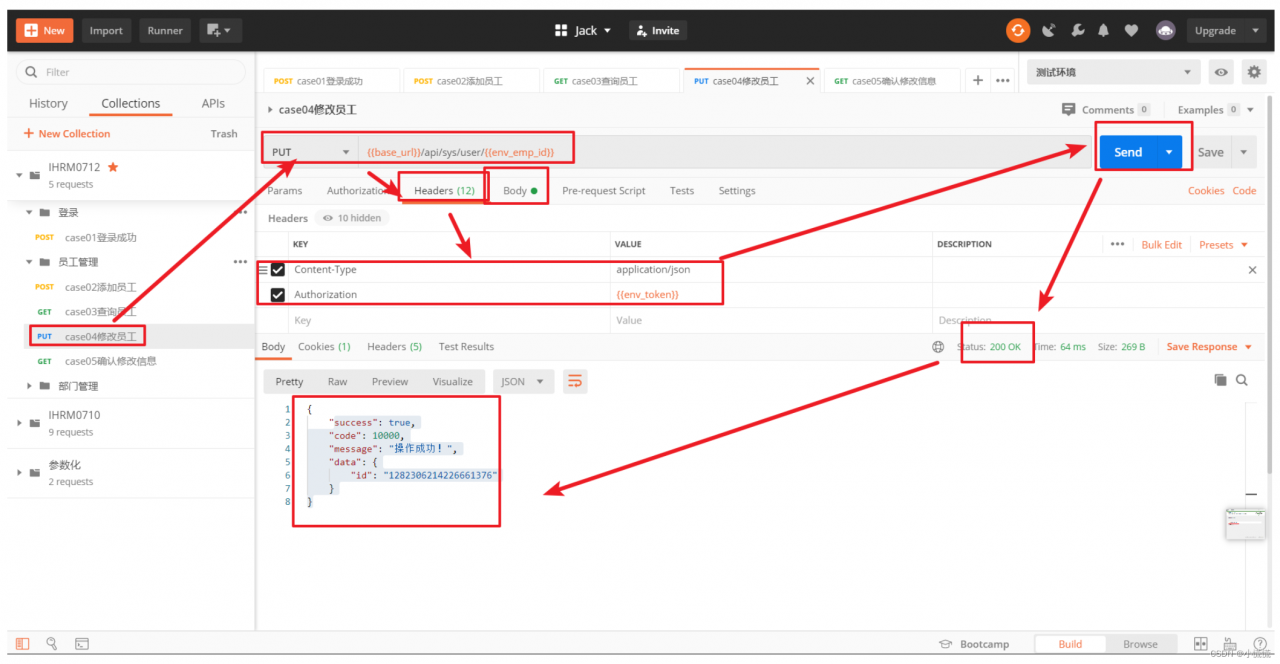Image resolution: width=1280 pixels, height=664 pixels.
Task: Expand the 部门管理 folder
Action: click(x=29, y=386)
